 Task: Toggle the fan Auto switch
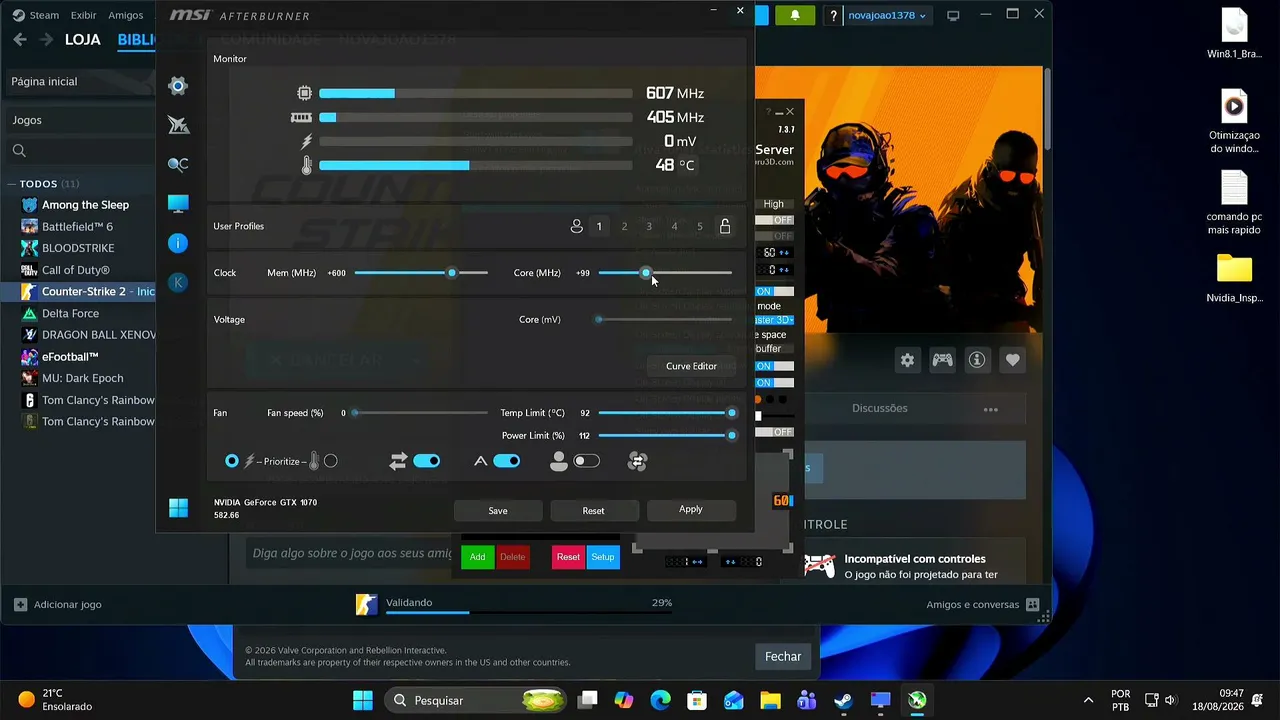pyautogui.click(x=507, y=461)
